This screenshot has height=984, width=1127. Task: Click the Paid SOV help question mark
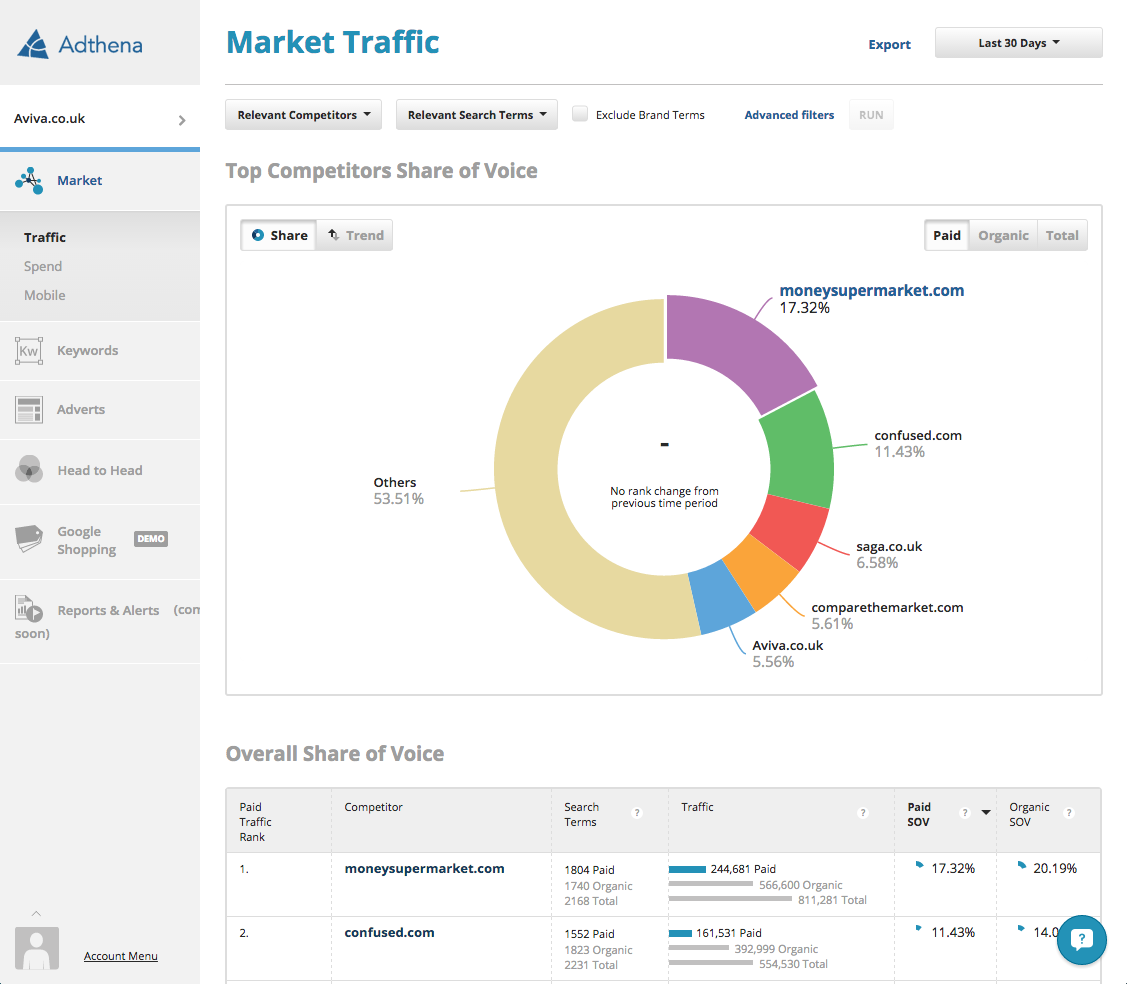(x=965, y=813)
